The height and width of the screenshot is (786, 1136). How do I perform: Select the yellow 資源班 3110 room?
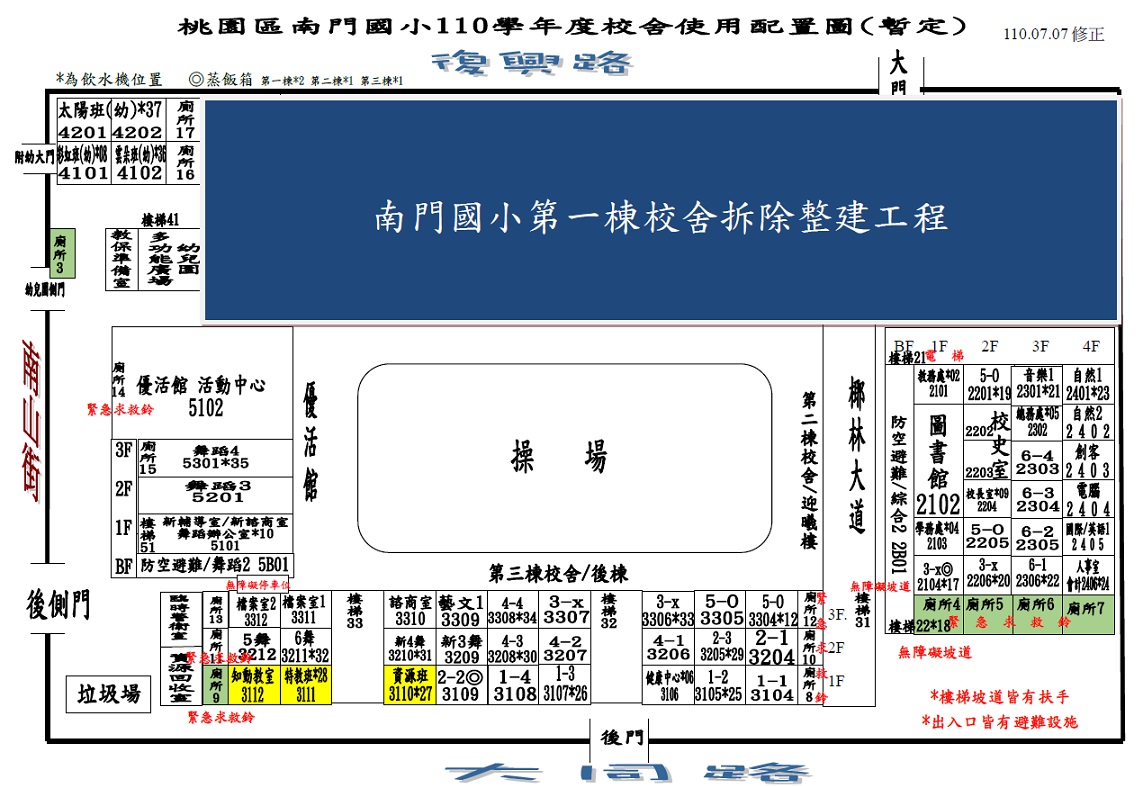coord(410,683)
